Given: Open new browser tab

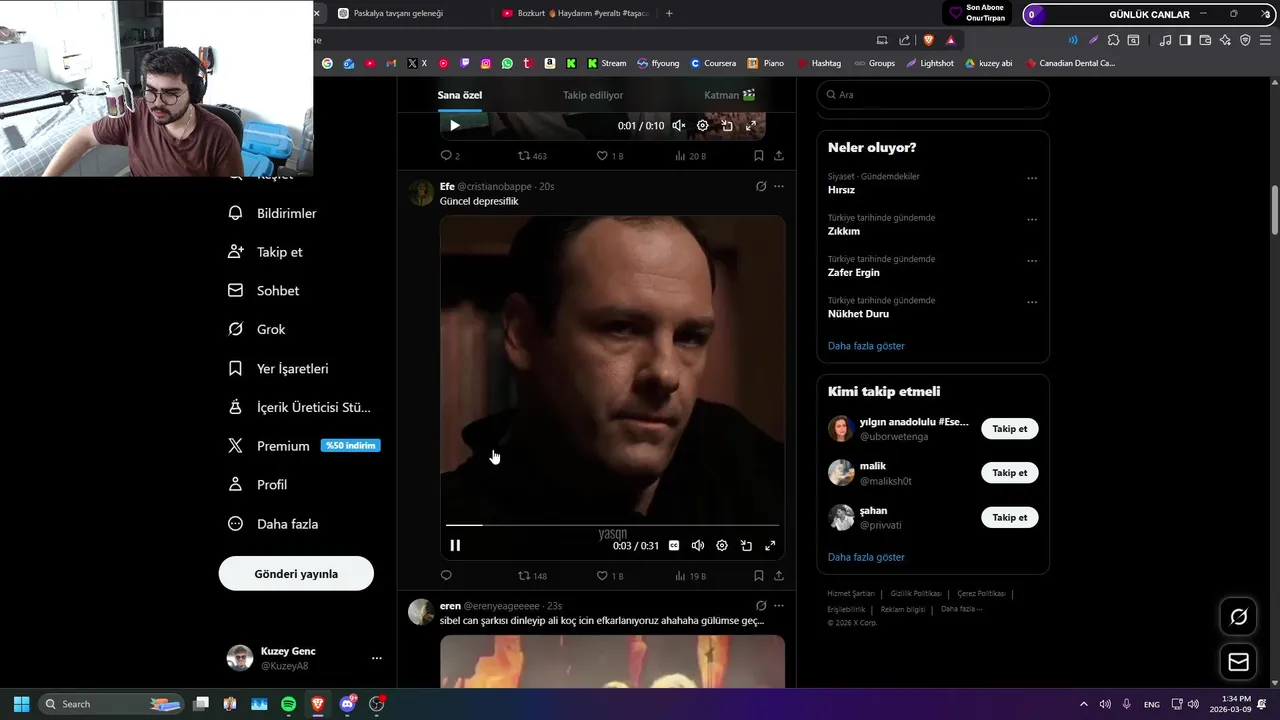Looking at the screenshot, I should click(x=669, y=13).
